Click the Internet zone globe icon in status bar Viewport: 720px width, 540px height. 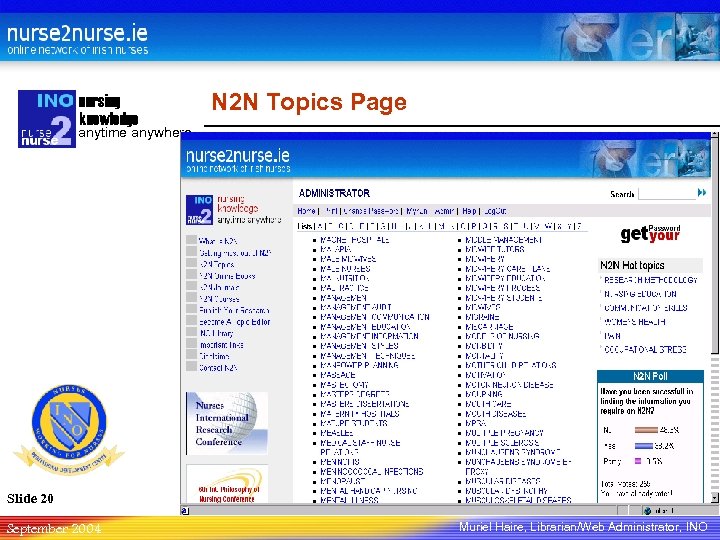[x=647, y=511]
